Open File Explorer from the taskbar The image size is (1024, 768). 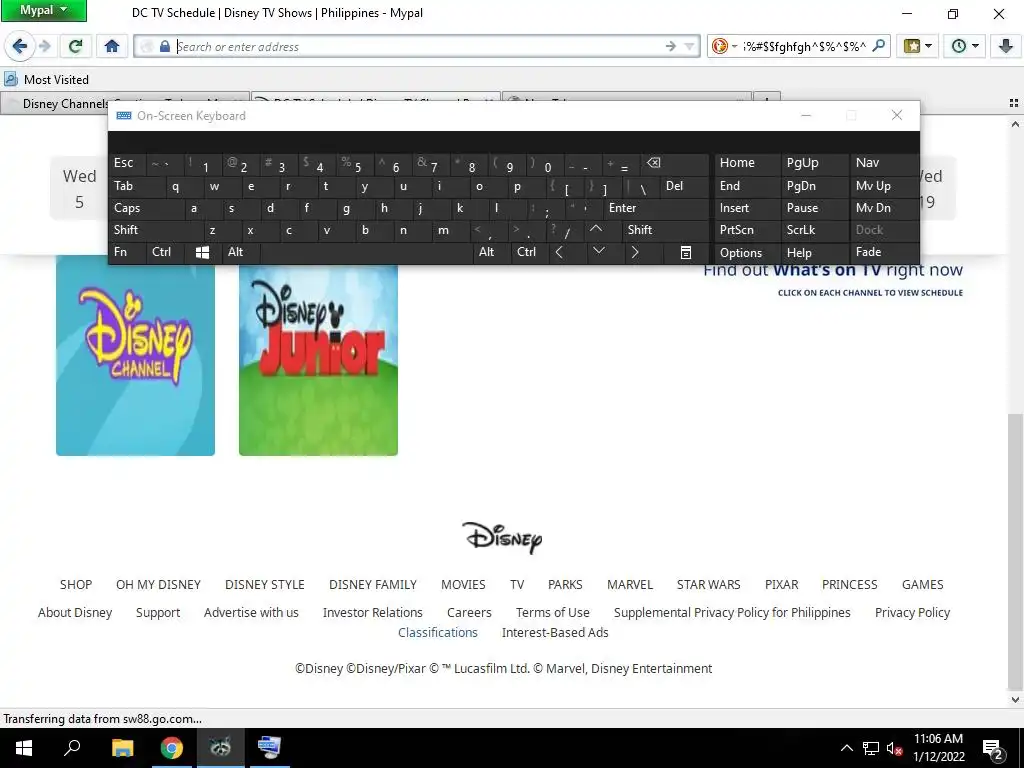point(122,748)
